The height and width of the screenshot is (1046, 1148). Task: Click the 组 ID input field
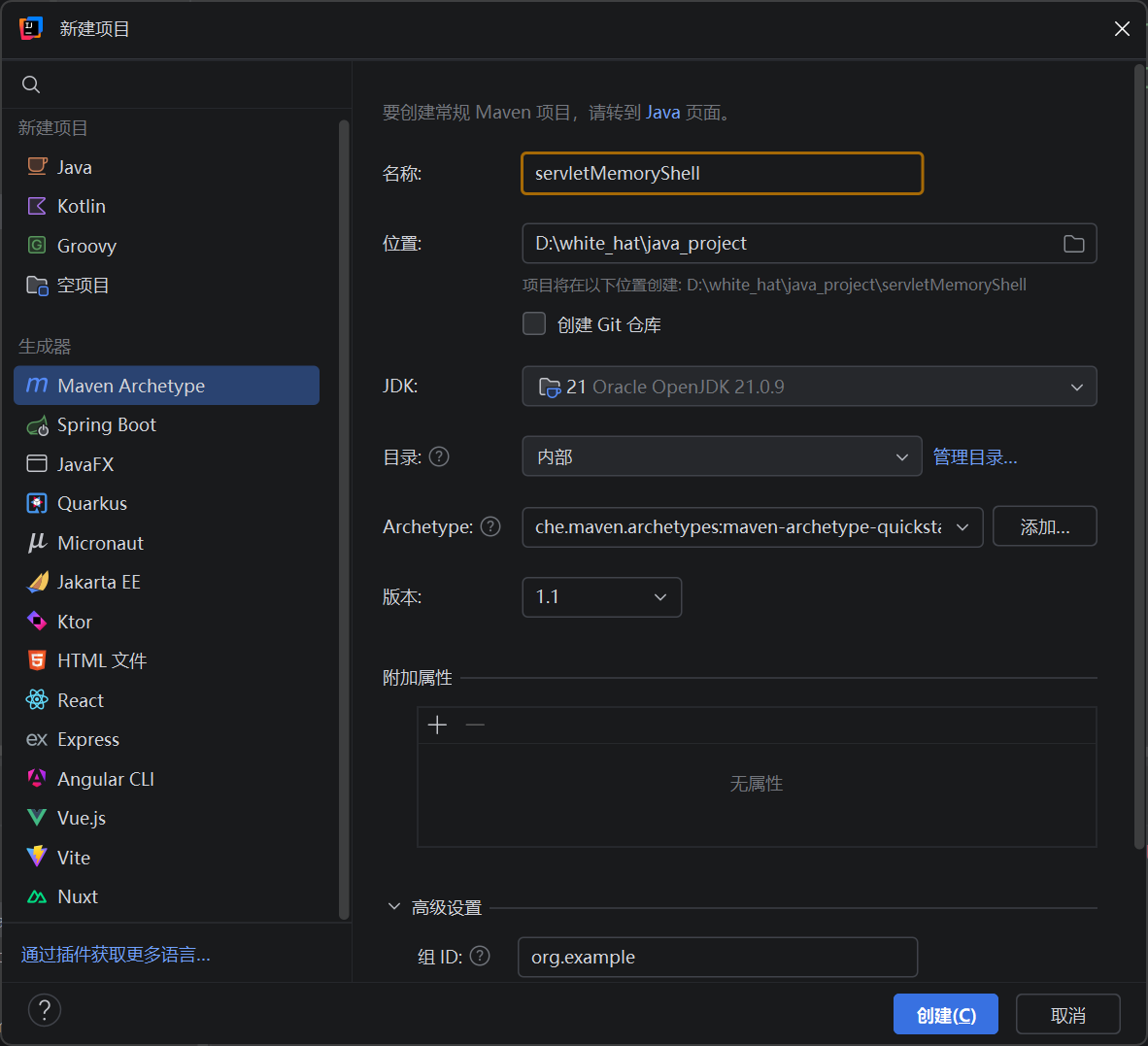coord(718,957)
